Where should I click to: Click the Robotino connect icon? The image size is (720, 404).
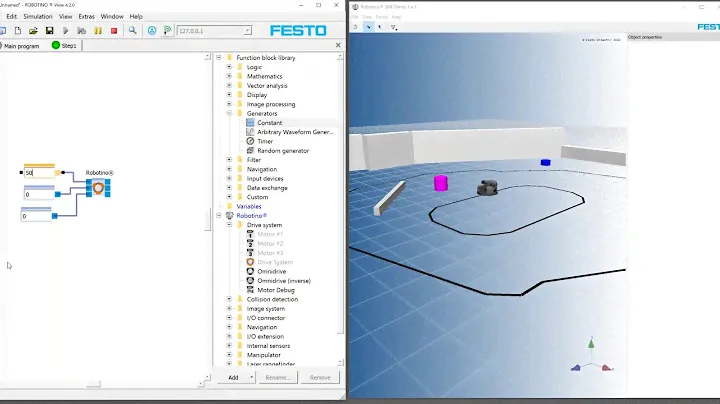pyautogui.click(x=151, y=31)
